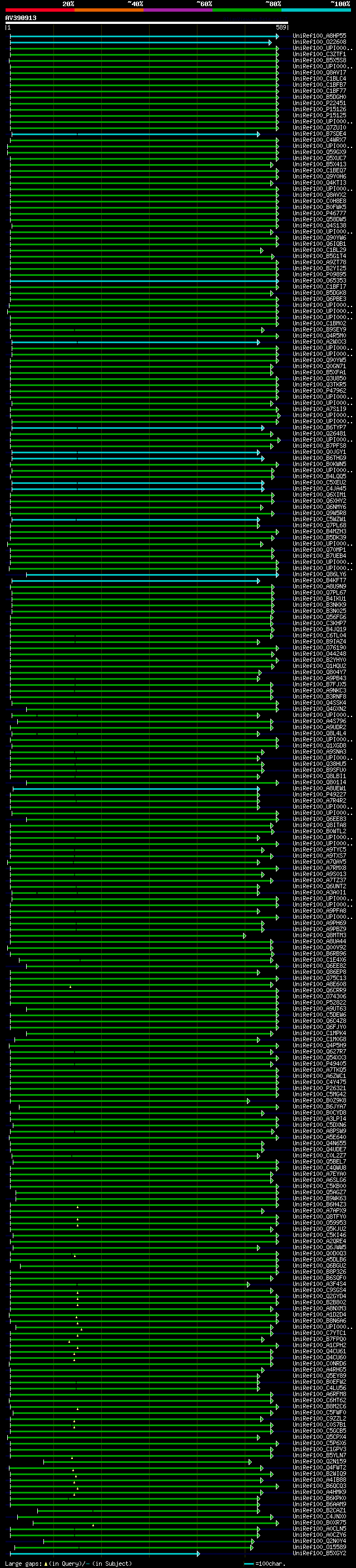The image size is (356, 1568).
Task: Select the UniRef100_B7PFS8 label
Action: (x=319, y=446)
